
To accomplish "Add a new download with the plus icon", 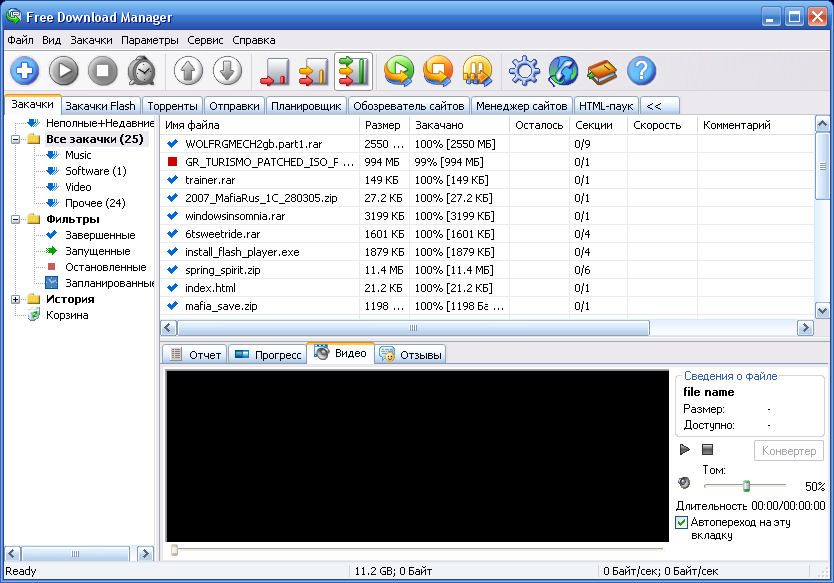I will tap(24, 71).
